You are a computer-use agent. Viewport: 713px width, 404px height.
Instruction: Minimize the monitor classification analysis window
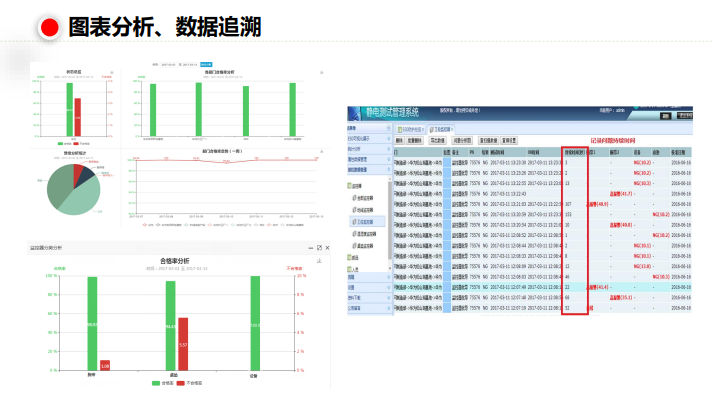[x=310, y=247]
